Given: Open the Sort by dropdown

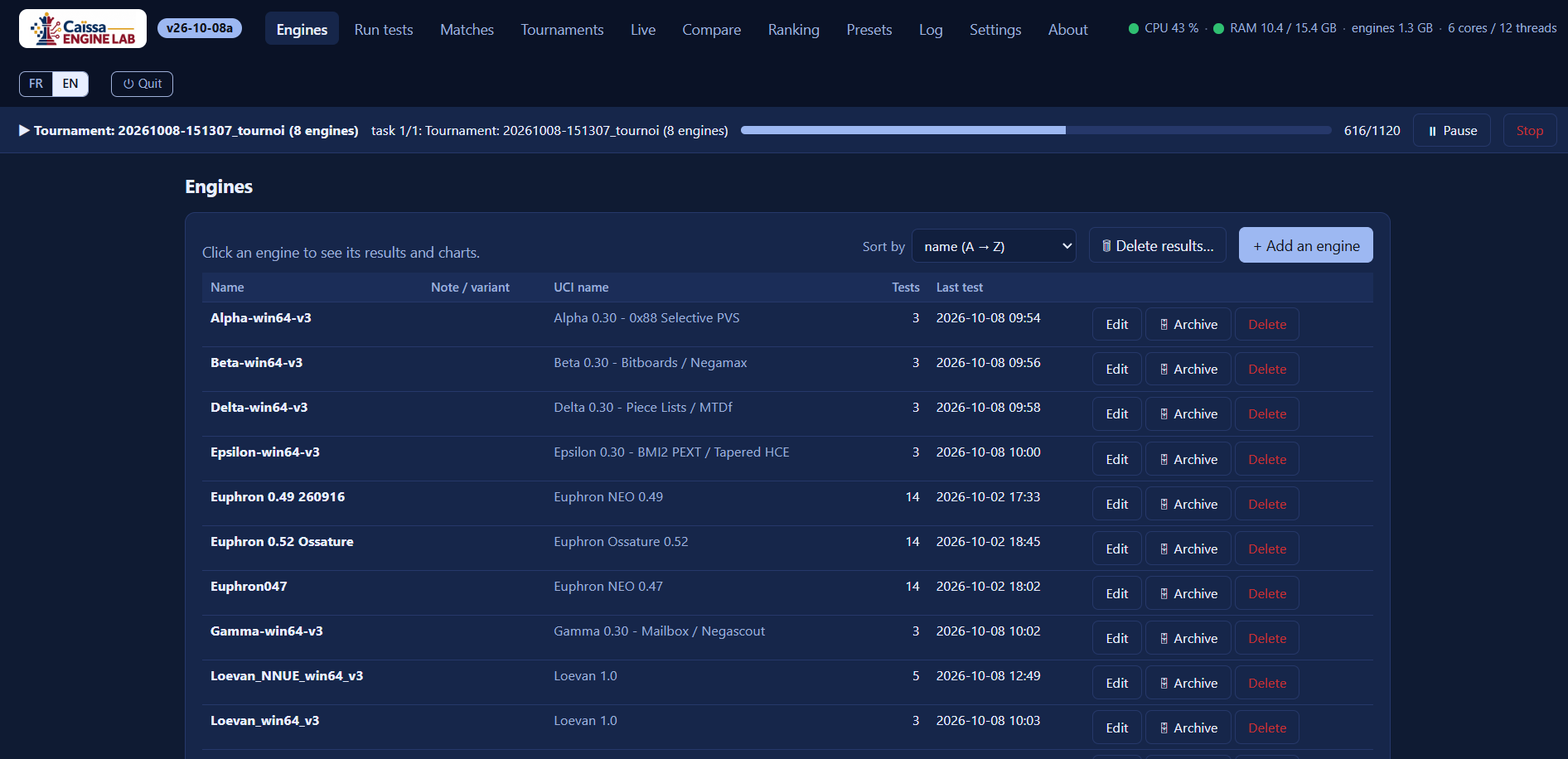Looking at the screenshot, I should point(994,246).
